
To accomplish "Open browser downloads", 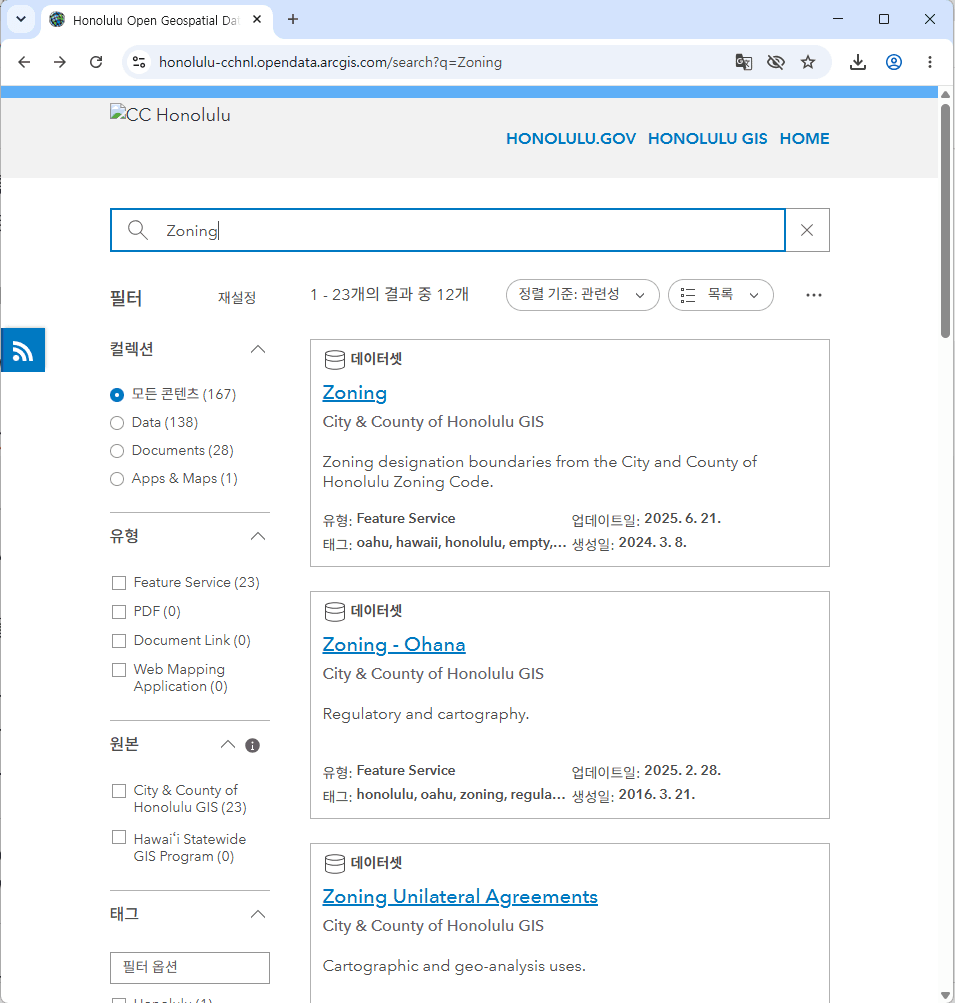I will click(x=858, y=62).
